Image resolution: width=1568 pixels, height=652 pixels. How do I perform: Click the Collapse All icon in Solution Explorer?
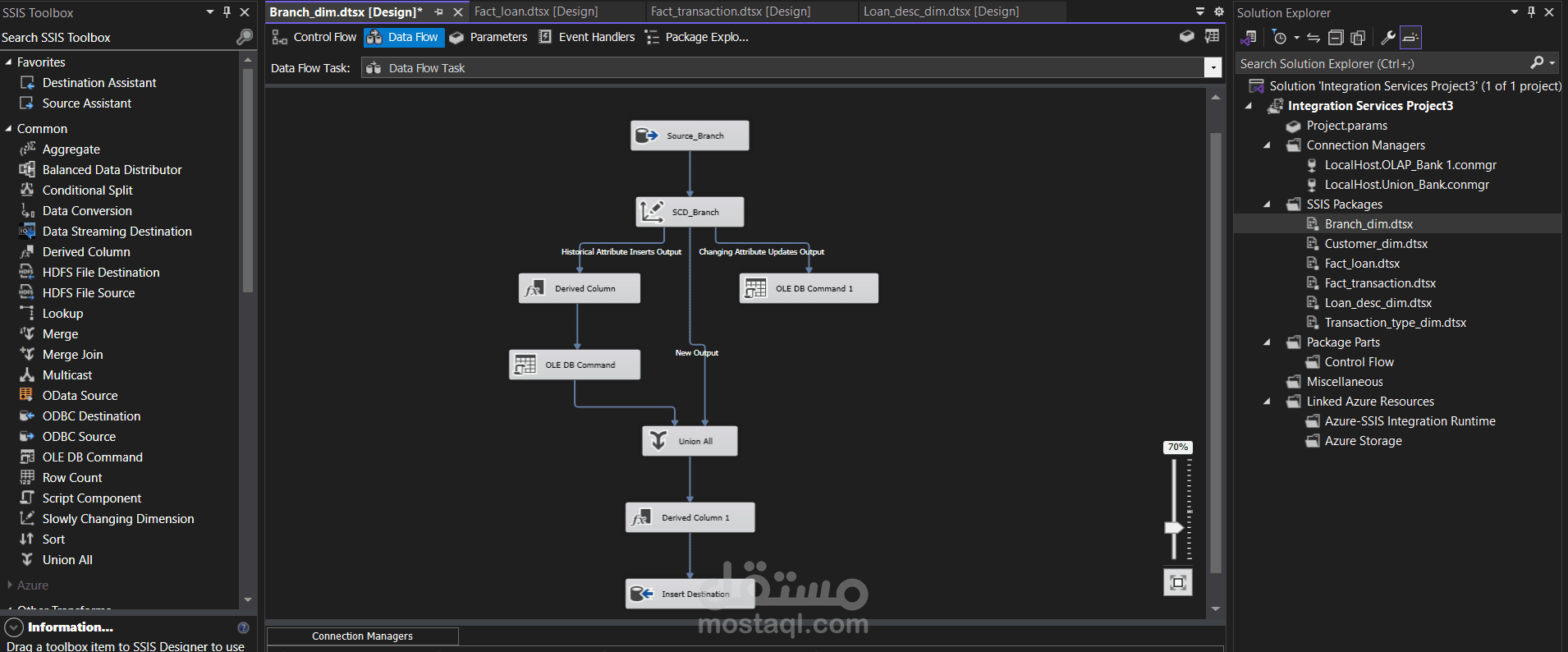(1336, 37)
